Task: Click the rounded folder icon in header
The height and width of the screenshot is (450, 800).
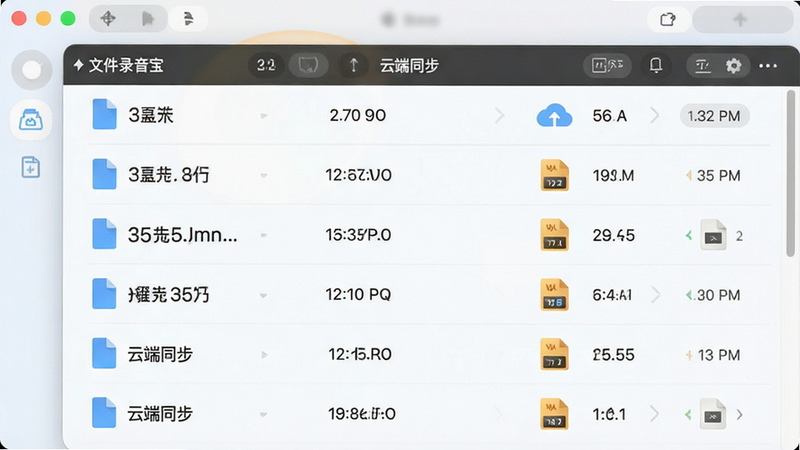Action: (308, 65)
